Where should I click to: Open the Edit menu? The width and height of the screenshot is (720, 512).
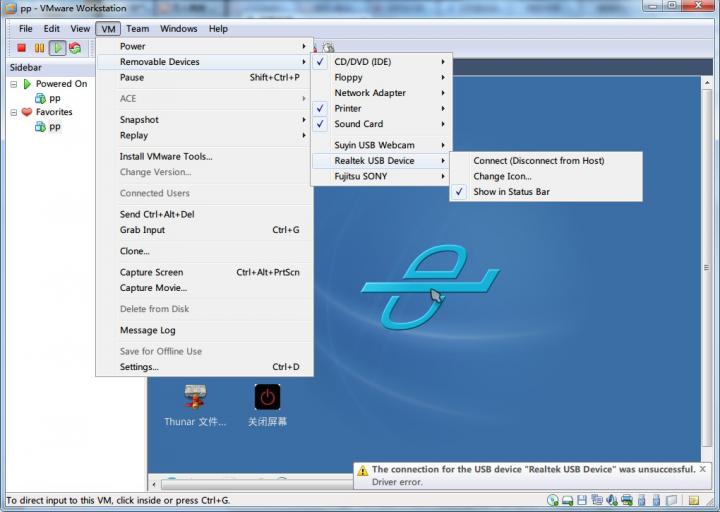(x=51, y=29)
